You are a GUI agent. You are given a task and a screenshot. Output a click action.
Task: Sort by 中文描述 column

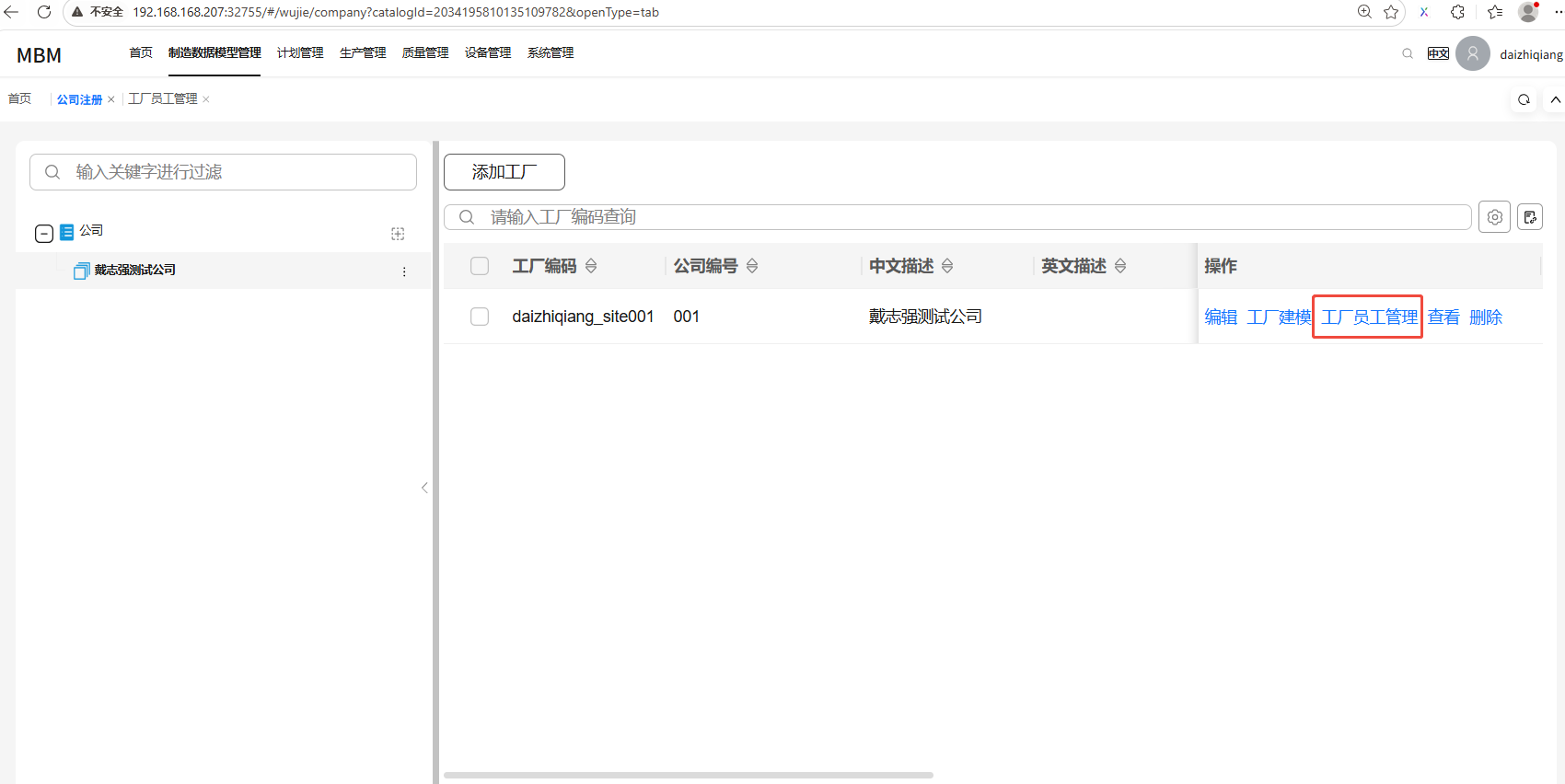tap(947, 266)
